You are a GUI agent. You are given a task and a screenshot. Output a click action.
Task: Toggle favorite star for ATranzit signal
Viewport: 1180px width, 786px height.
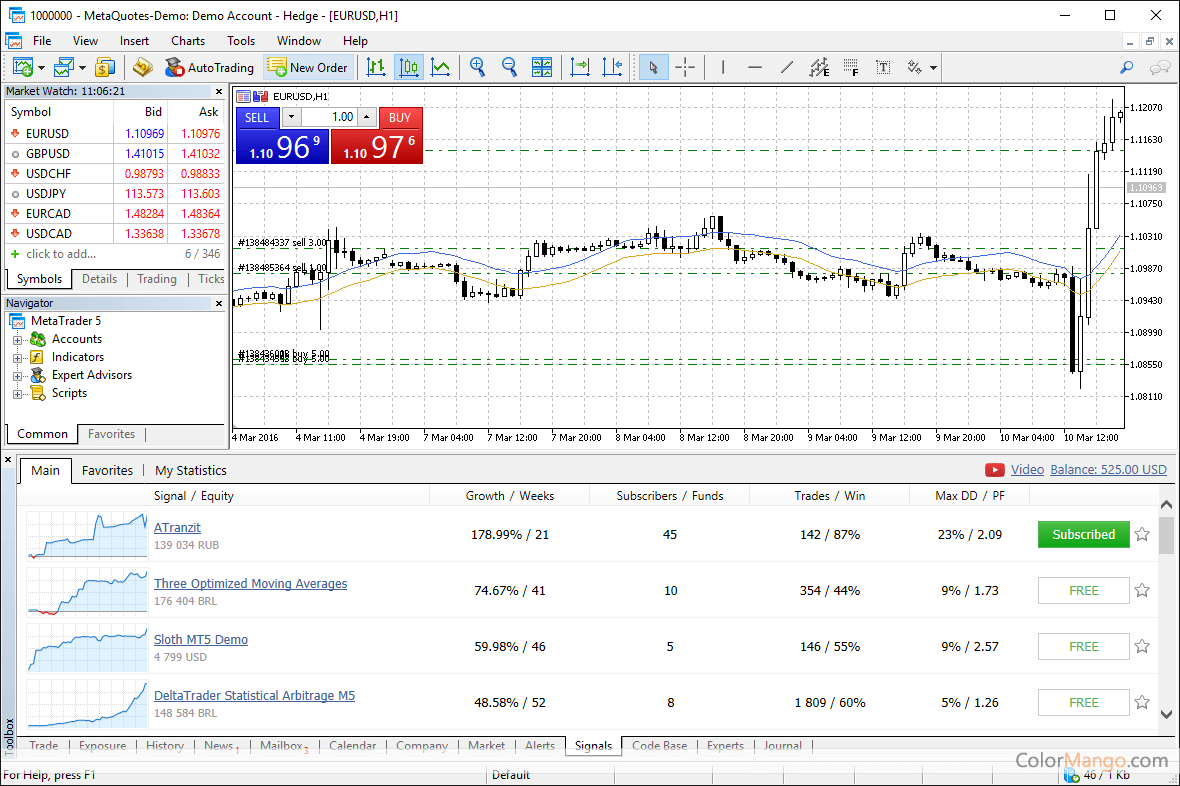coord(1142,534)
